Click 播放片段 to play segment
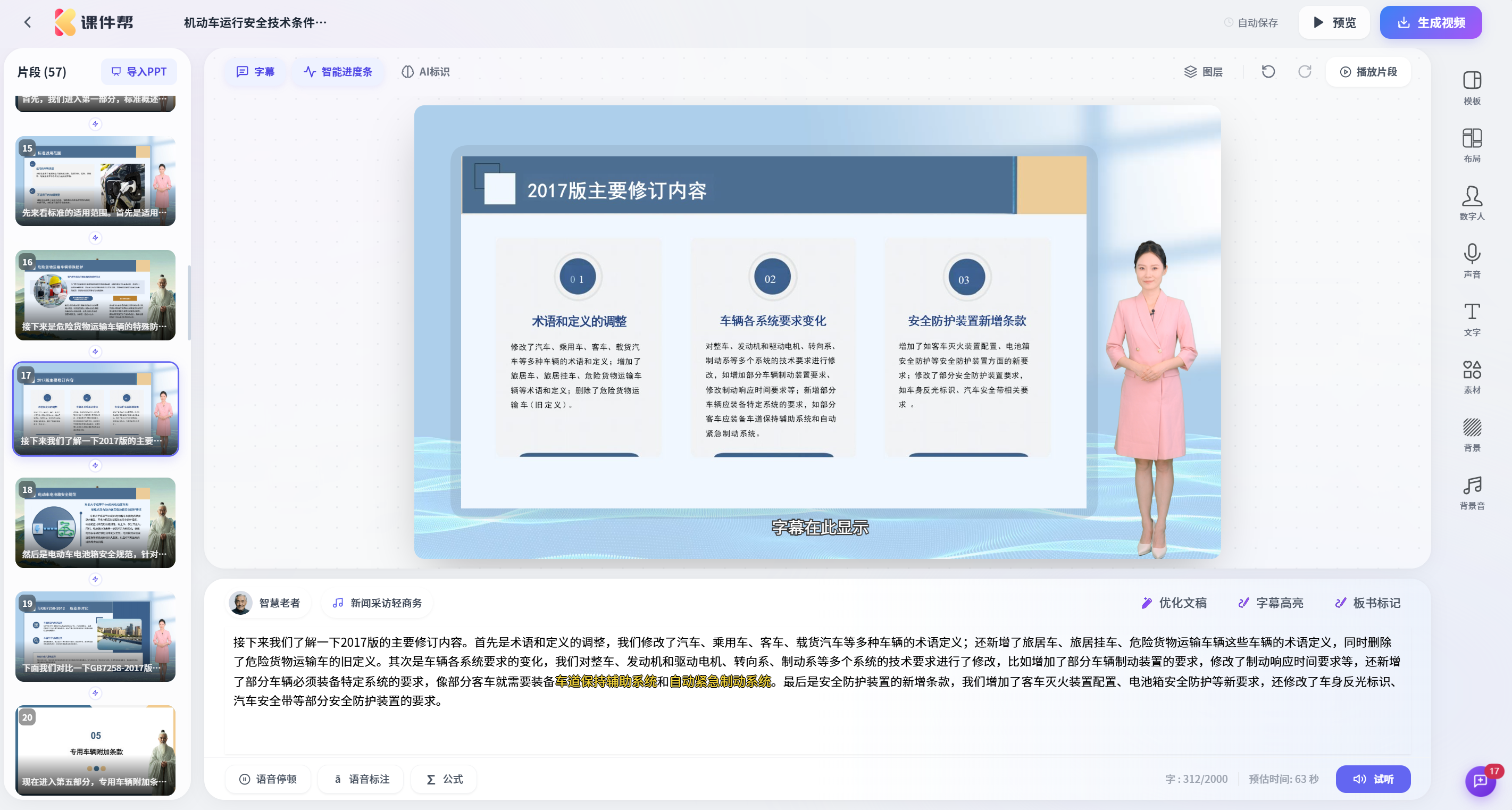This screenshot has width=1512, height=810. [x=1368, y=72]
